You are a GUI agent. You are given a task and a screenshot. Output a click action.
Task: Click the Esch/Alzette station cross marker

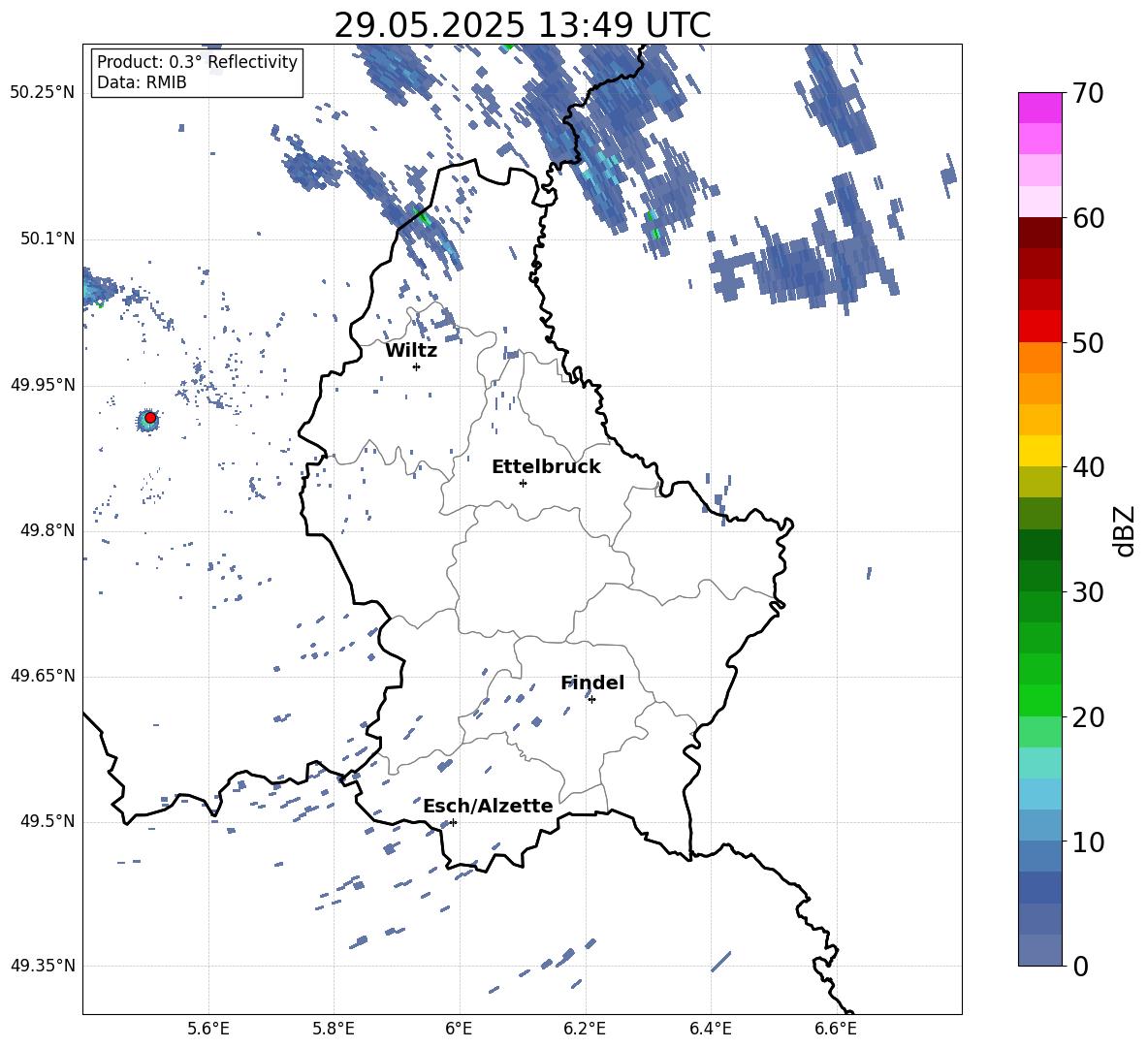[x=453, y=822]
